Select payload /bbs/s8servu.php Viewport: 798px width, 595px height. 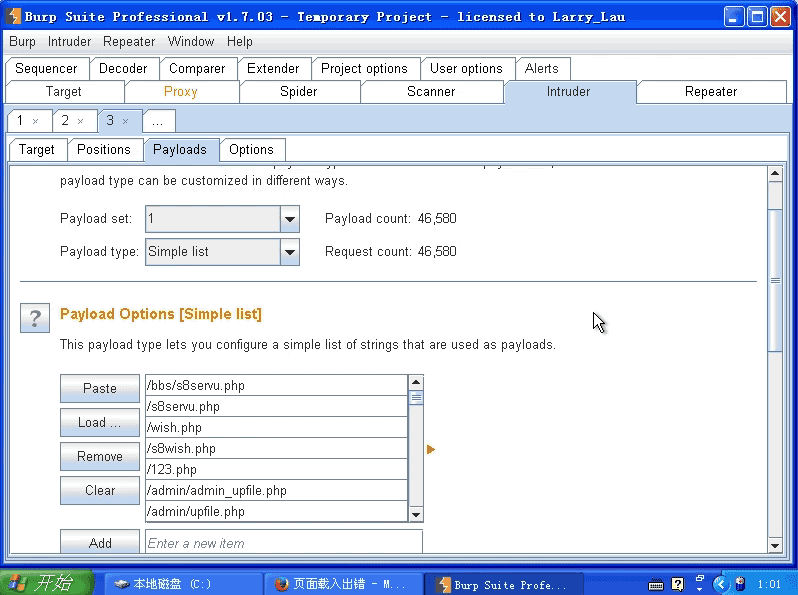tap(276, 386)
